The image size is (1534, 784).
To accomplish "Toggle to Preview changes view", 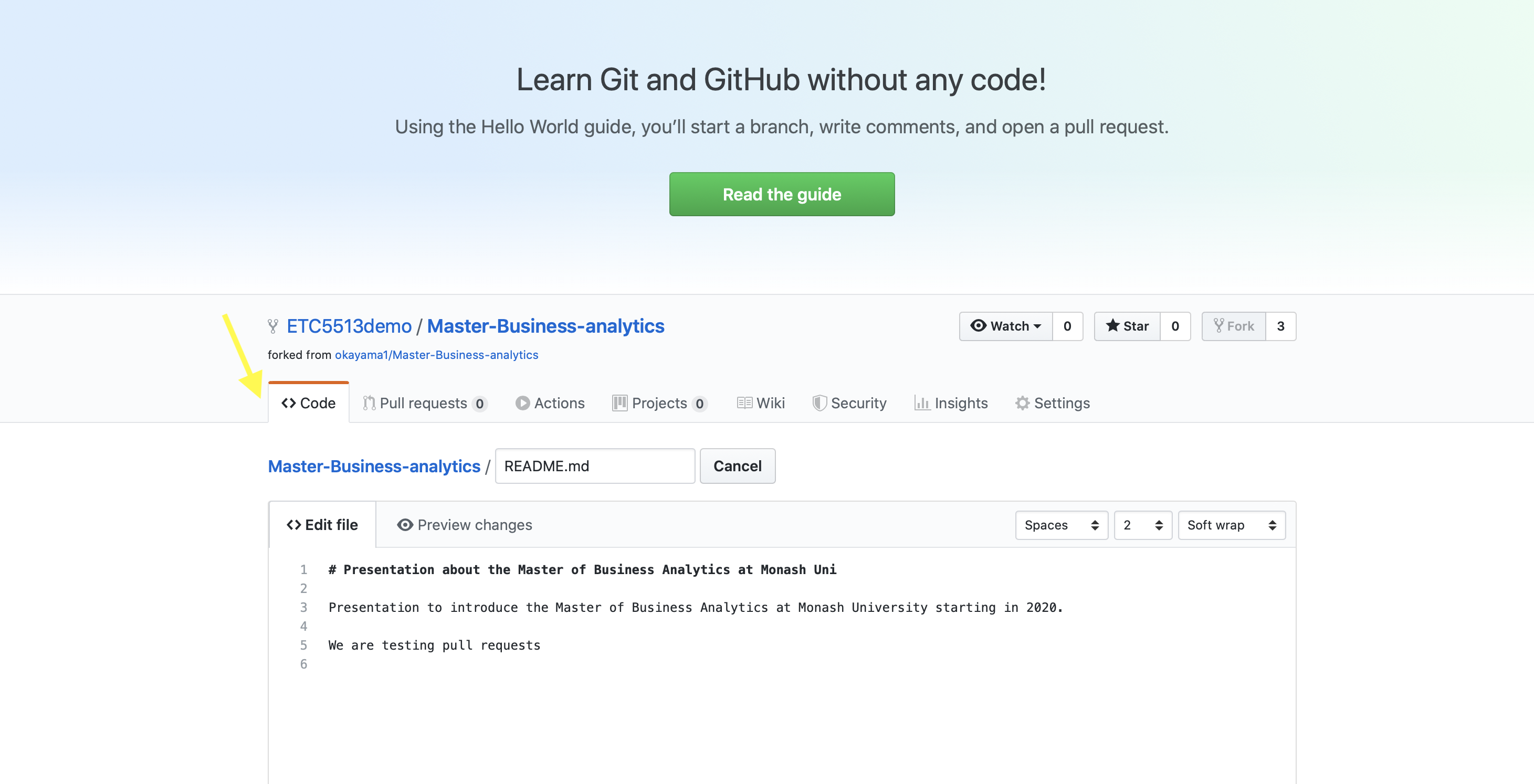I will tap(465, 524).
